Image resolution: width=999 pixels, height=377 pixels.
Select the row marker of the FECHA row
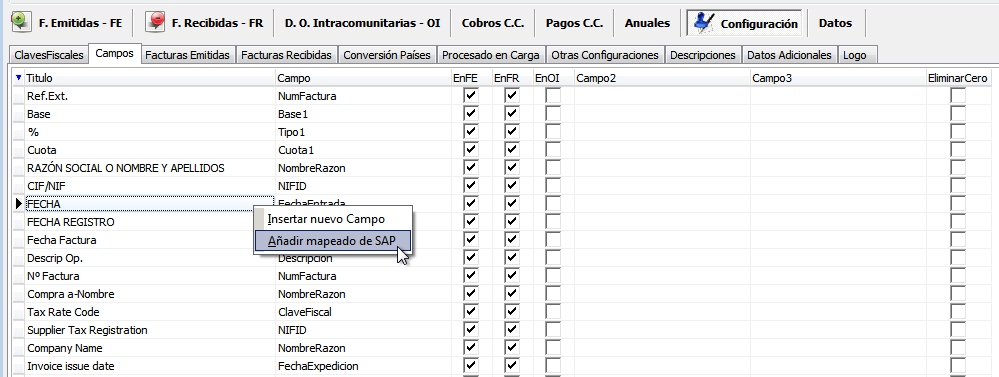pyautogui.click(x=18, y=204)
